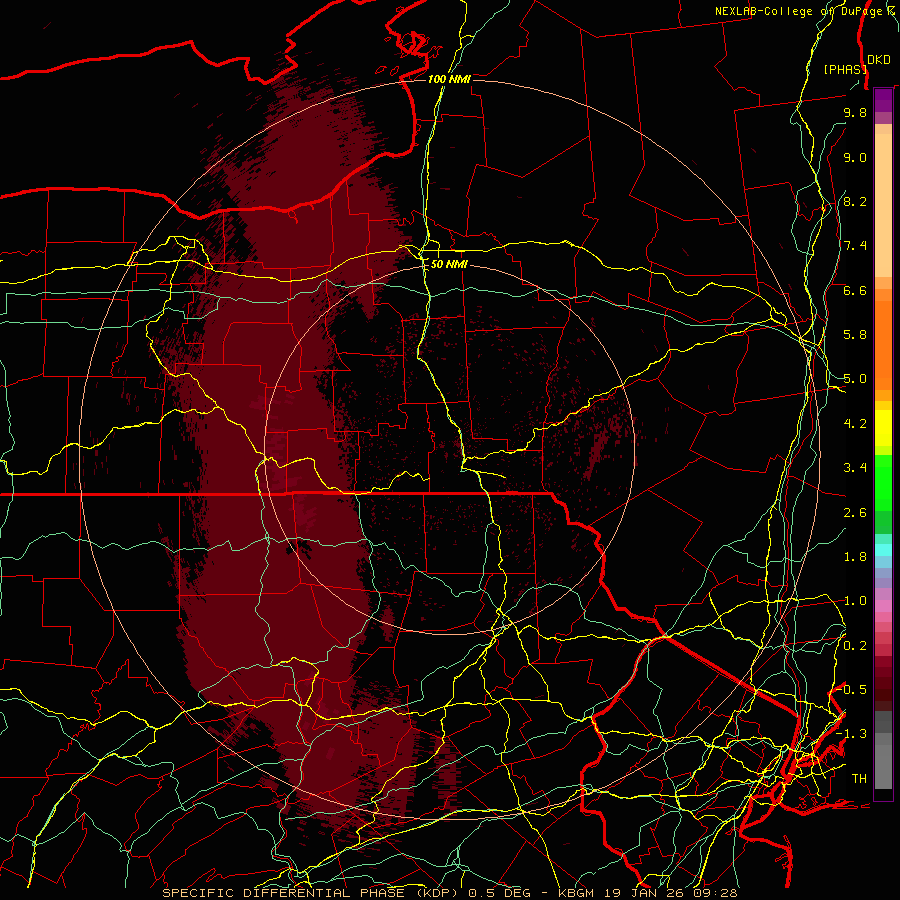Select the 2.6 scale value

click(855, 513)
